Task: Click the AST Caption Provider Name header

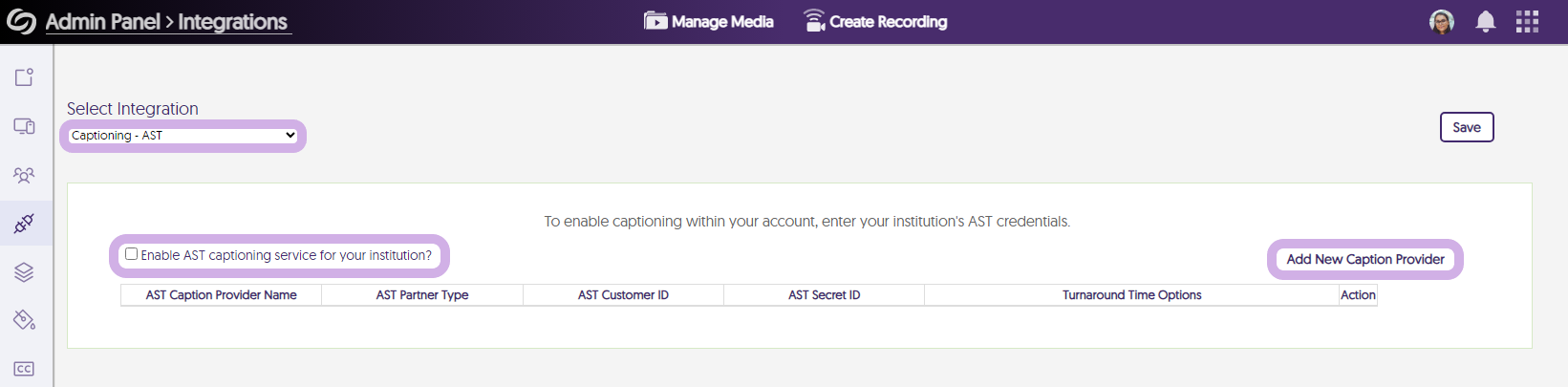Action: point(221,295)
